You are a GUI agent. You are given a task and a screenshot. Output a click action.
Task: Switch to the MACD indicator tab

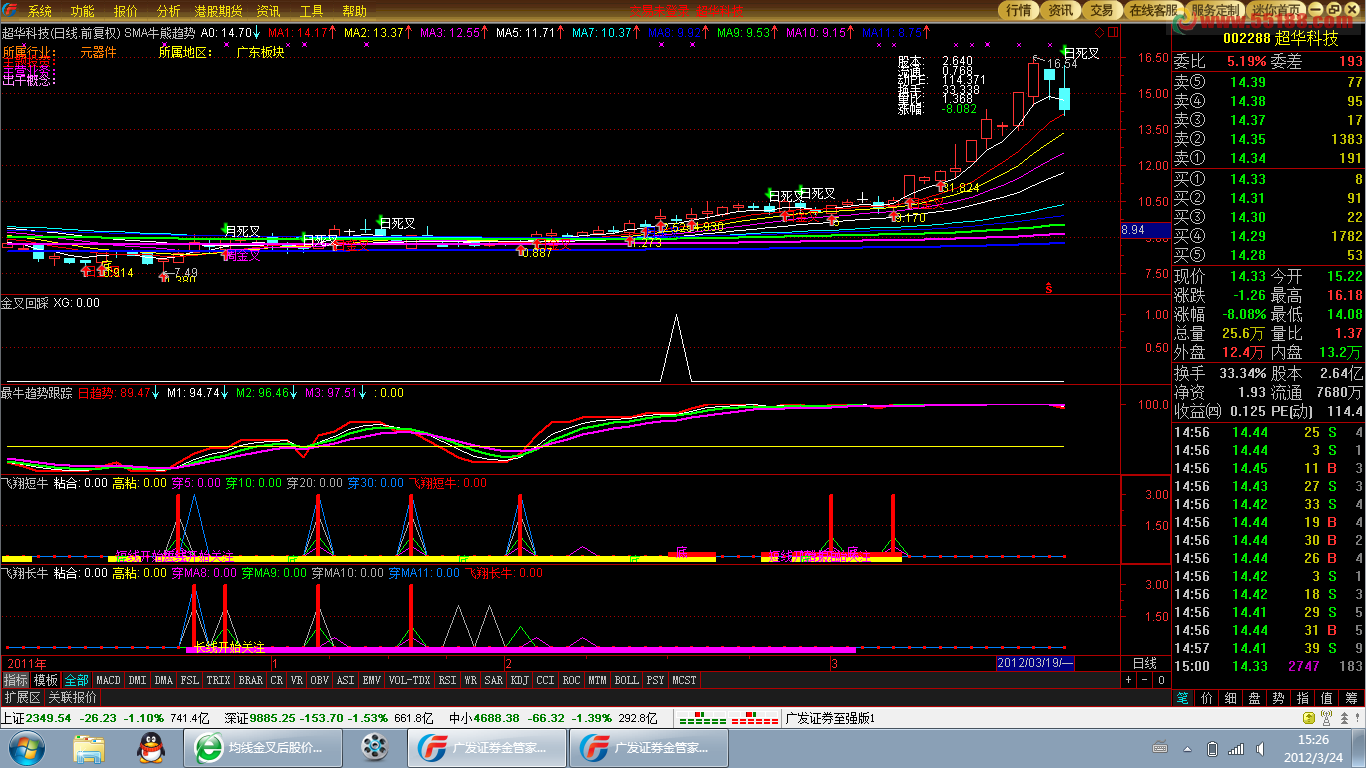108,680
